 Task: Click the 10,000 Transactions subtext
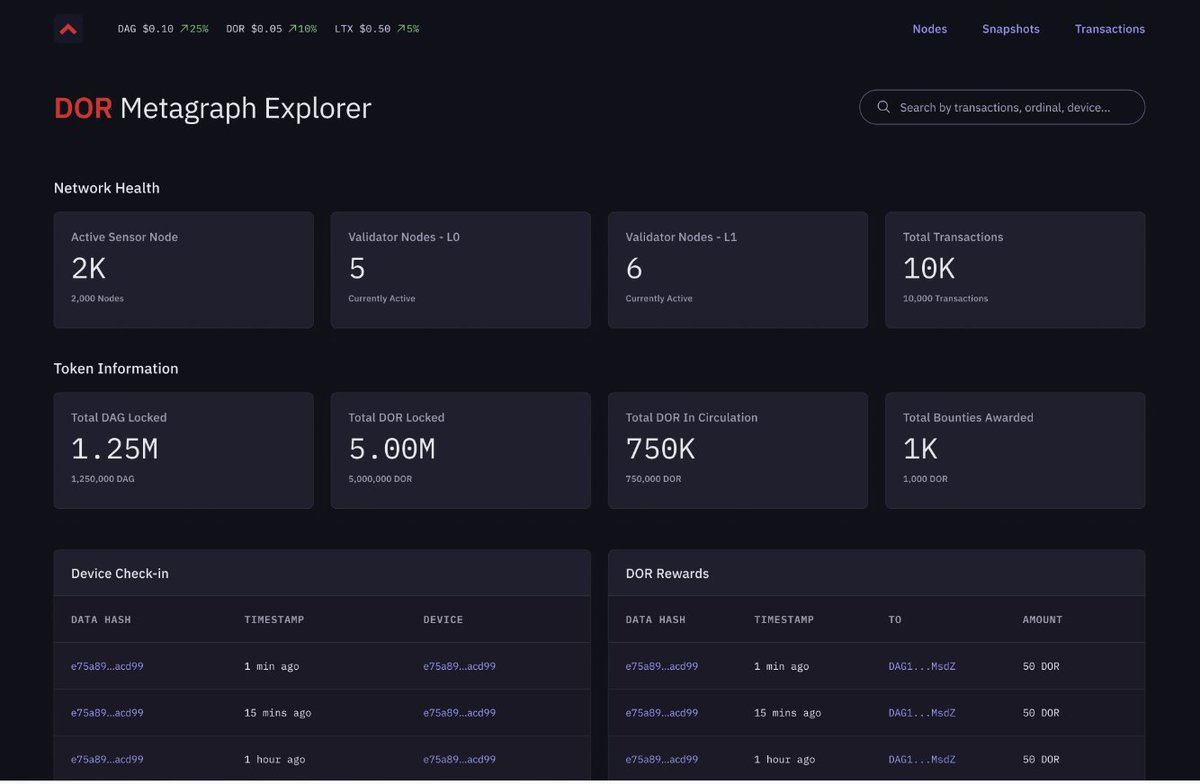point(945,299)
